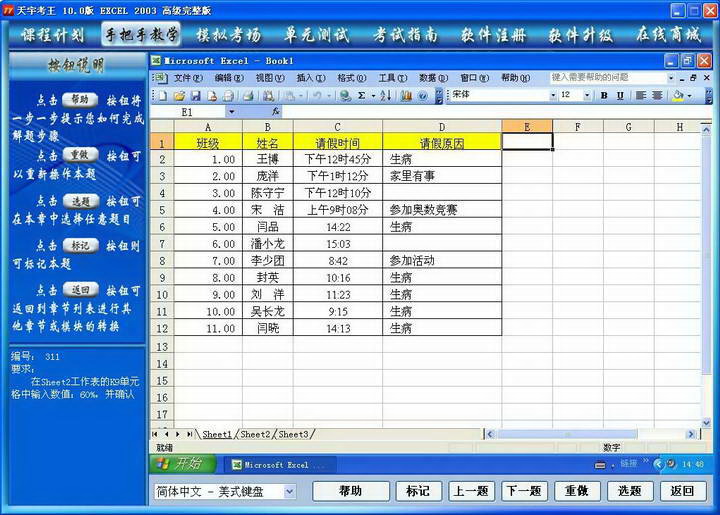Open the 插入 (Insert) menu
Image resolution: width=720 pixels, height=515 pixels.
click(x=311, y=78)
